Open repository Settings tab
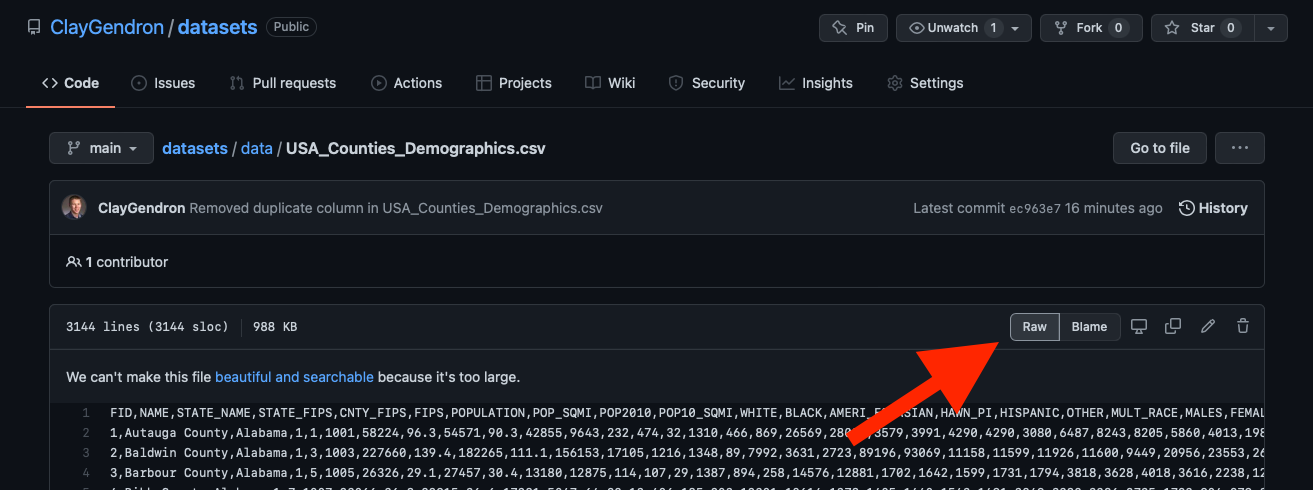The image size is (1313, 490). tap(925, 83)
